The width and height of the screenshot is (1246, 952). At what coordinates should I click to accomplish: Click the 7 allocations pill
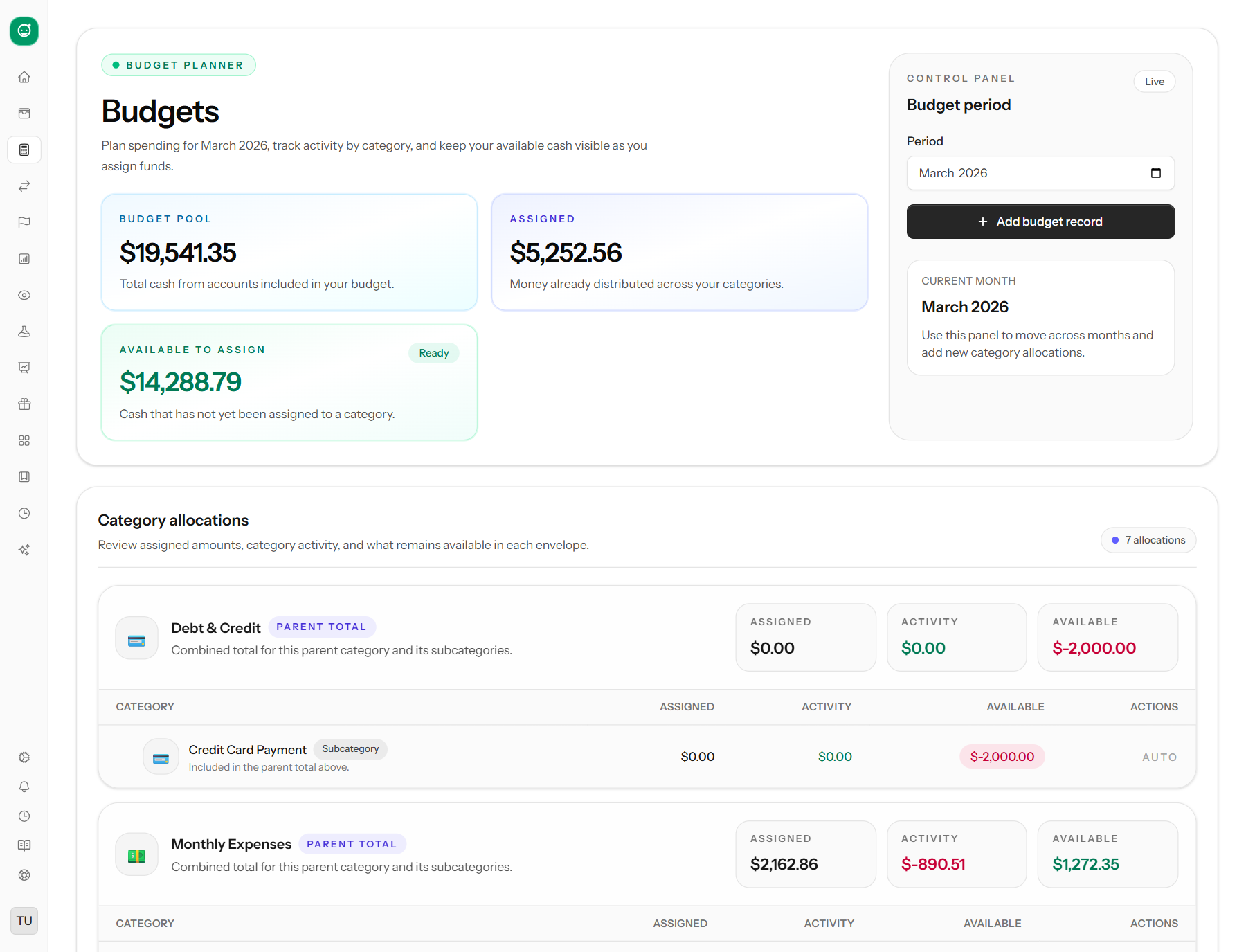pos(1148,540)
